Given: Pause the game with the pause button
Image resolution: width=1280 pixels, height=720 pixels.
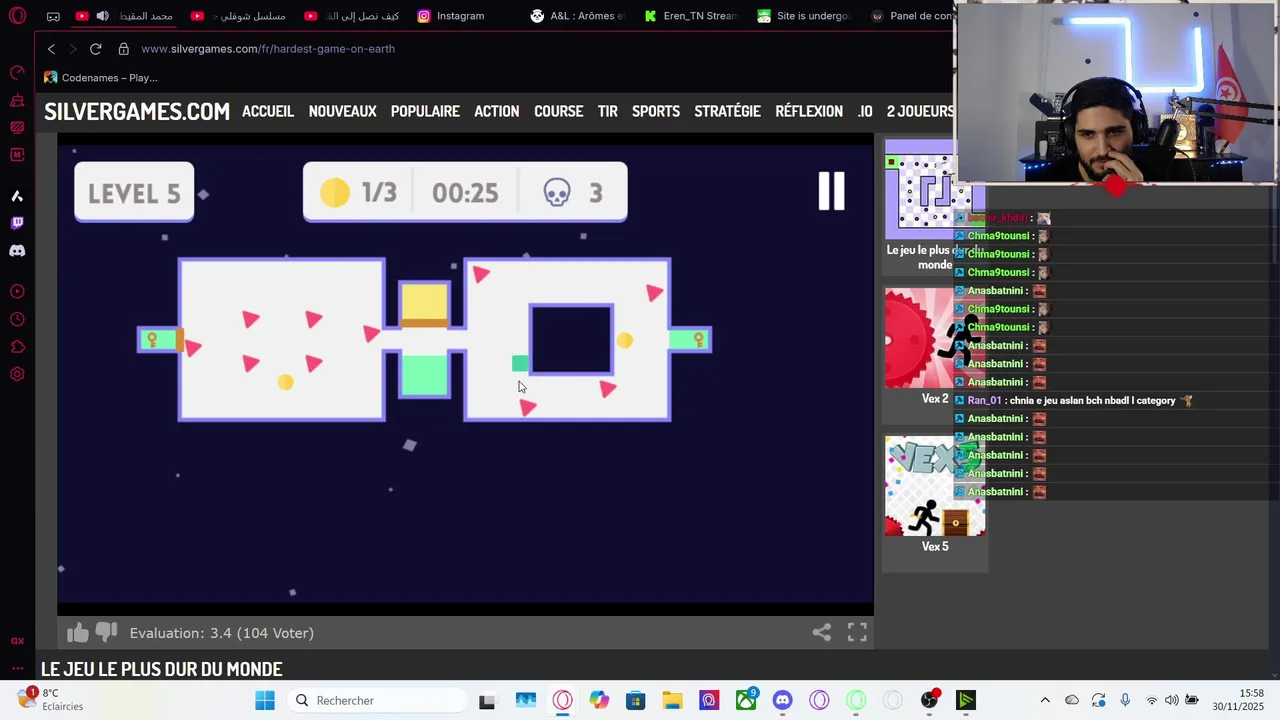Looking at the screenshot, I should pos(831,191).
